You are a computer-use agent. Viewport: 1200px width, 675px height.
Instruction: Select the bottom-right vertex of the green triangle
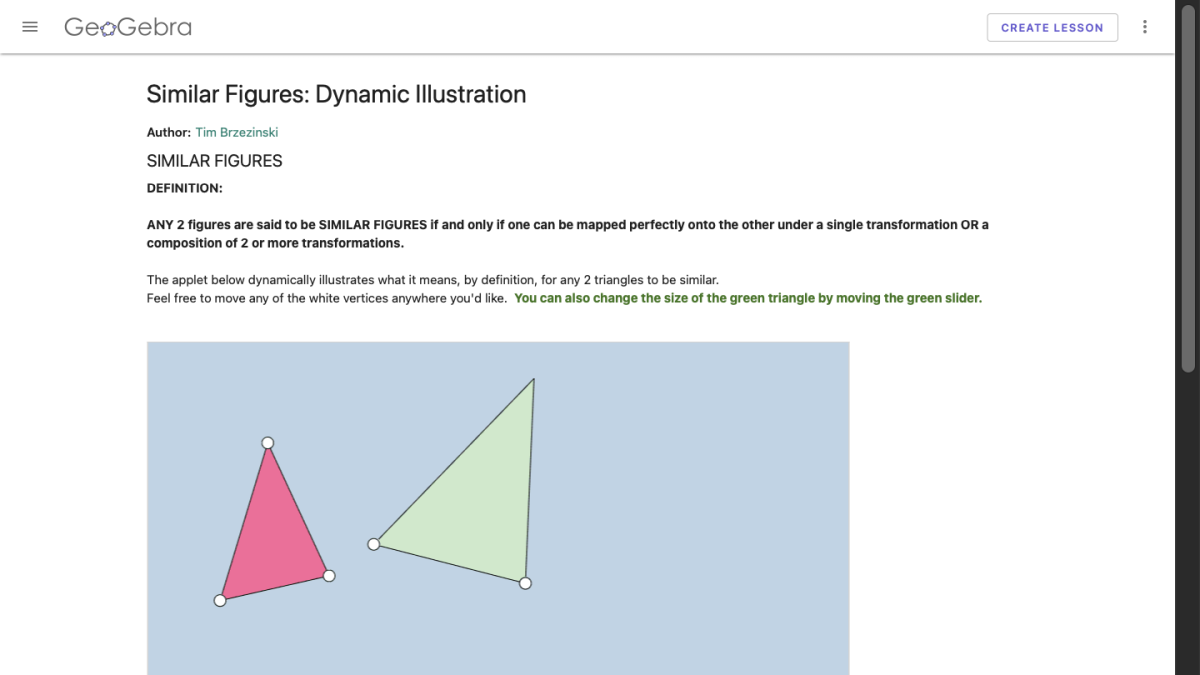[x=525, y=583]
